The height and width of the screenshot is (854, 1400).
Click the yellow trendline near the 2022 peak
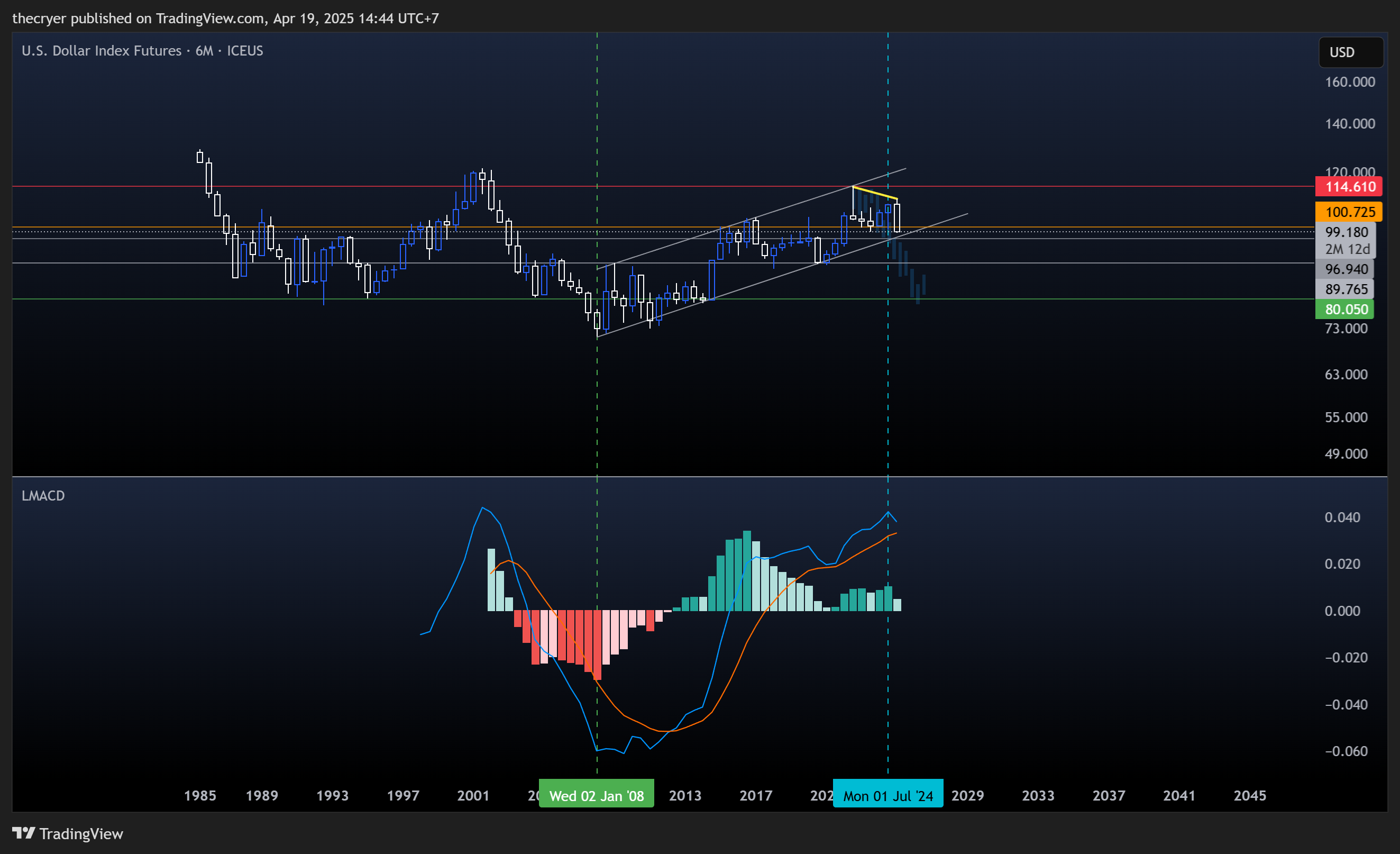pyautogui.click(x=875, y=193)
